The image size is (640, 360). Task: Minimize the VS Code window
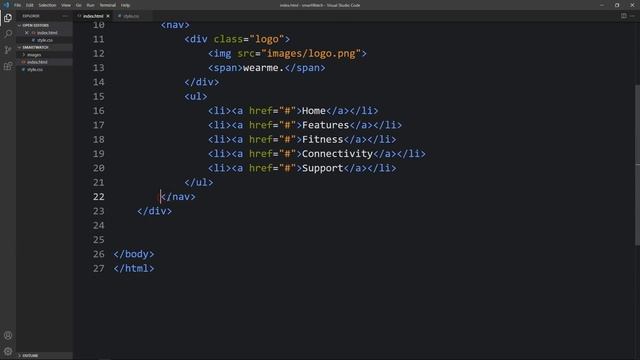click(x=602, y=5)
